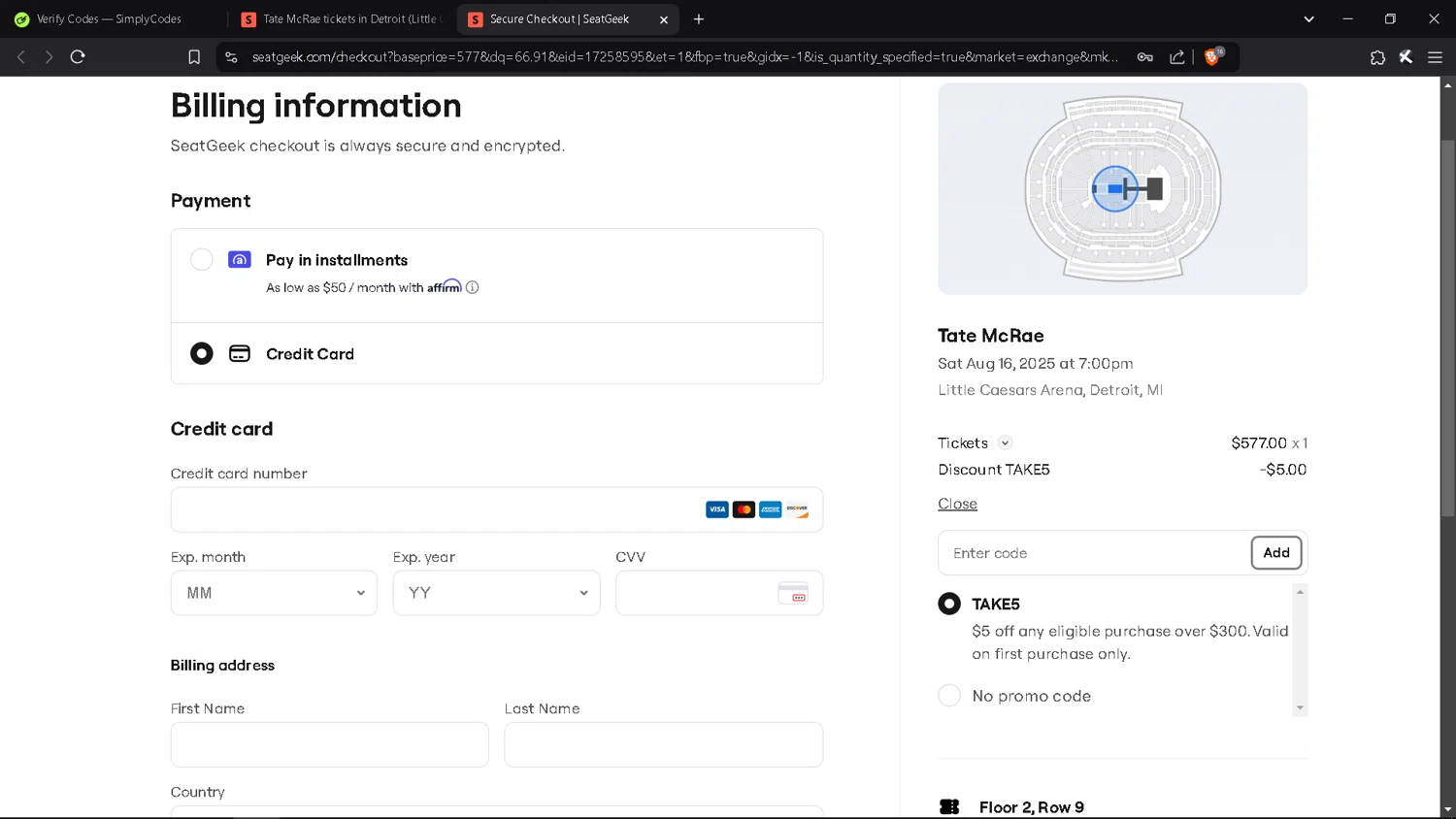Open the Exp. month dropdown
This screenshot has height=819, width=1456.
tap(274, 593)
